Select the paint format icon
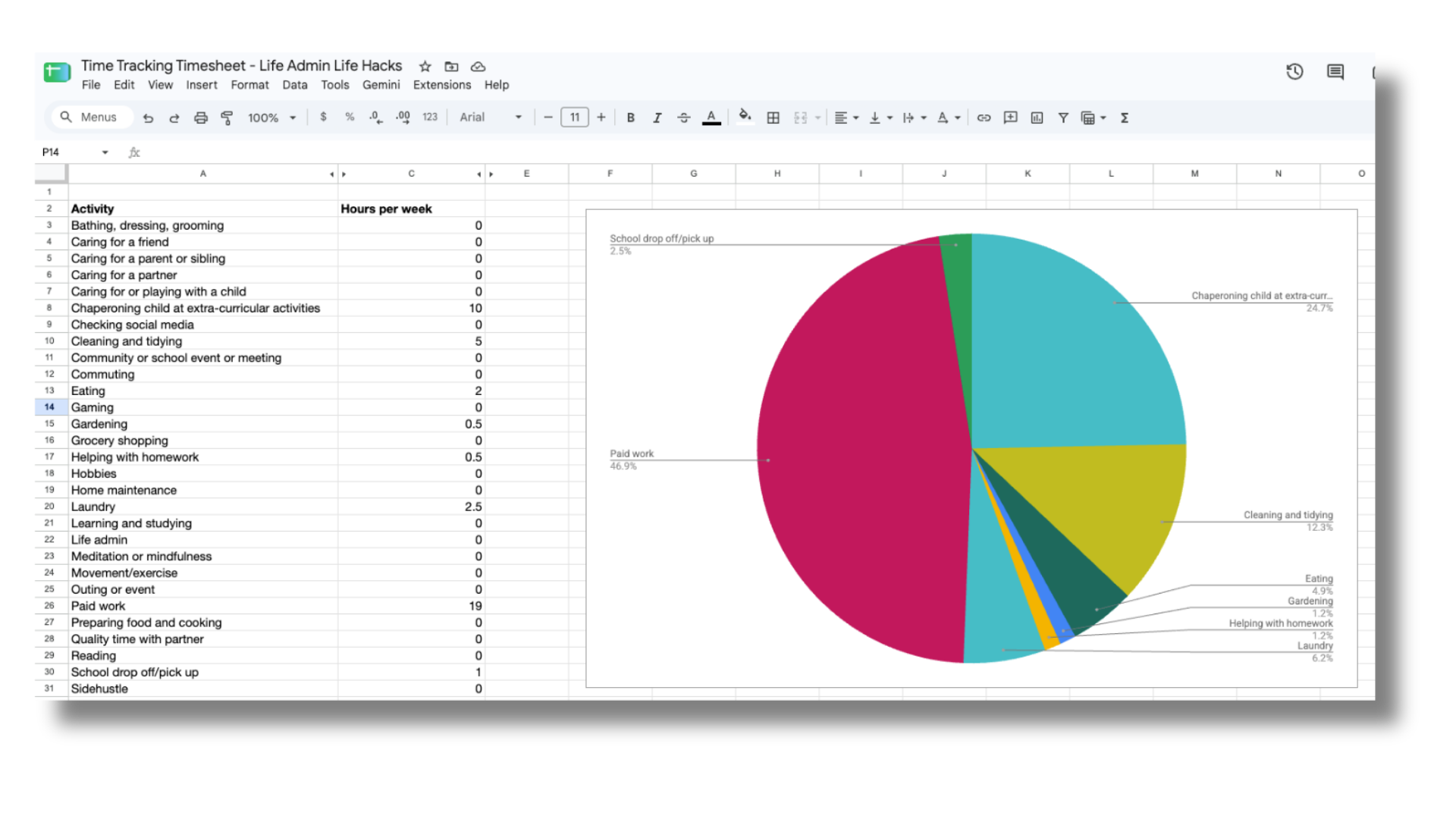1456x819 pixels. pyautogui.click(x=227, y=118)
